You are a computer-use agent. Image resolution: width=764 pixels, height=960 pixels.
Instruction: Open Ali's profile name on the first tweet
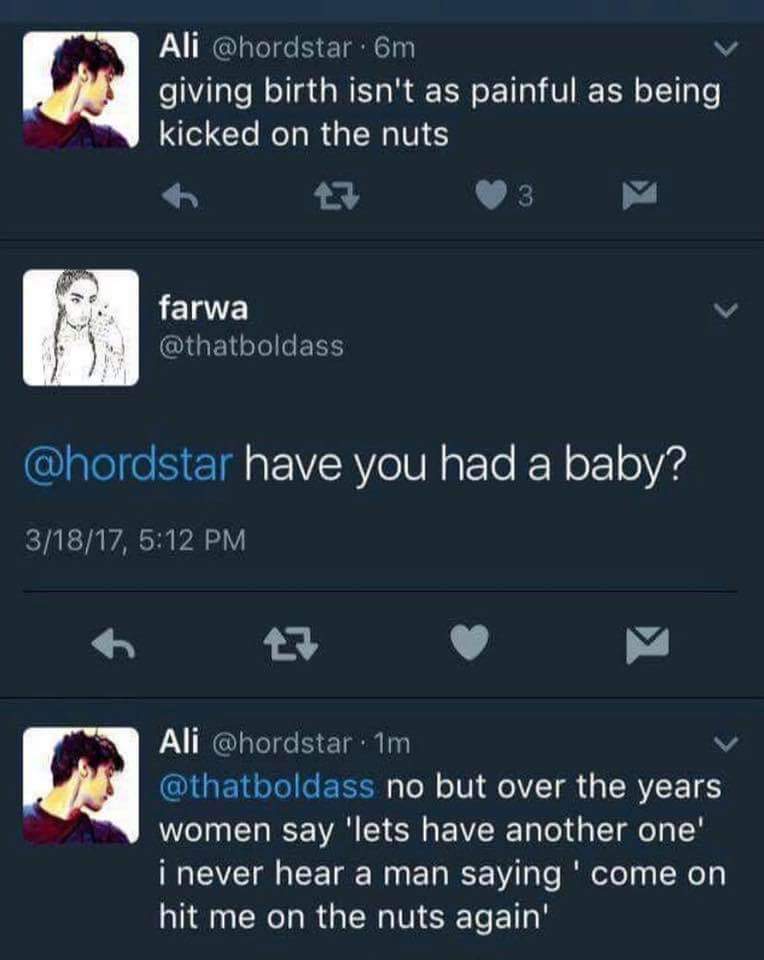click(180, 46)
